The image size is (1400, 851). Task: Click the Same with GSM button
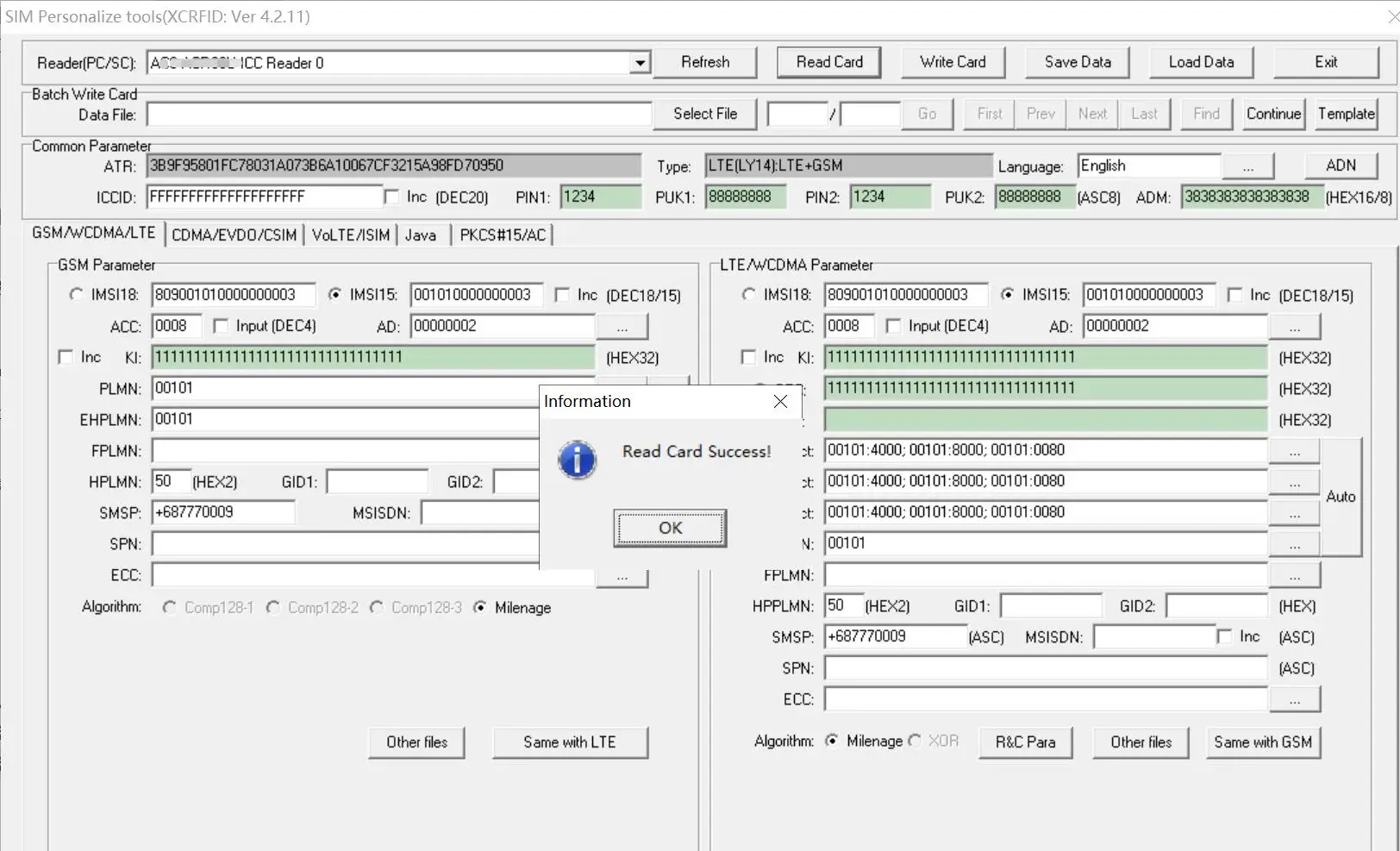tap(1262, 742)
